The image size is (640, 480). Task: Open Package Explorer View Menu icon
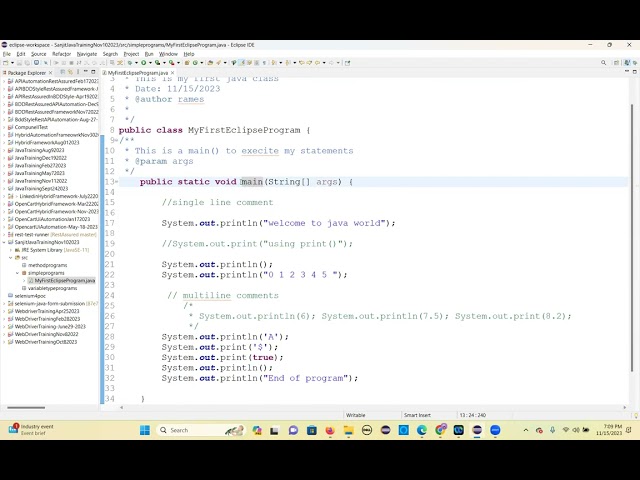pos(78,72)
